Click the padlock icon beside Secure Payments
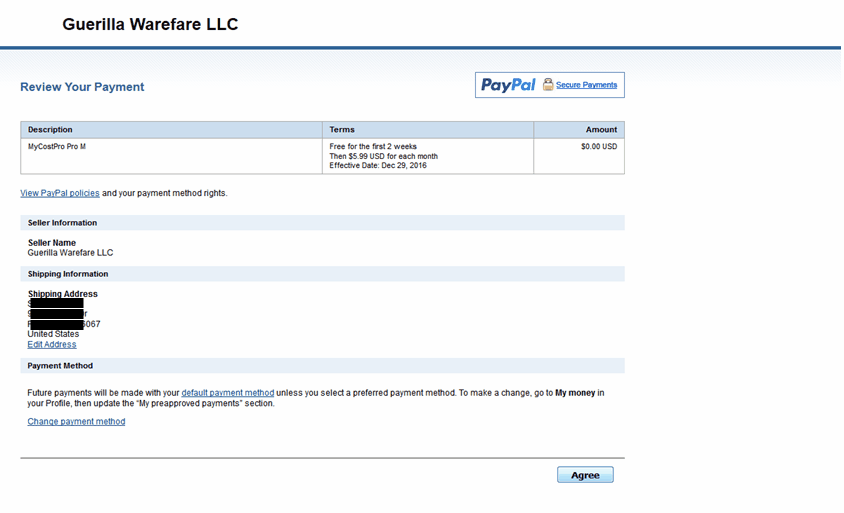 coord(547,84)
